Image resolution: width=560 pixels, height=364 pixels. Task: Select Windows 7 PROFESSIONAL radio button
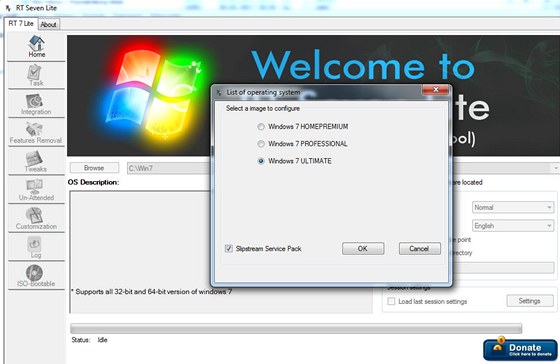pos(261,144)
